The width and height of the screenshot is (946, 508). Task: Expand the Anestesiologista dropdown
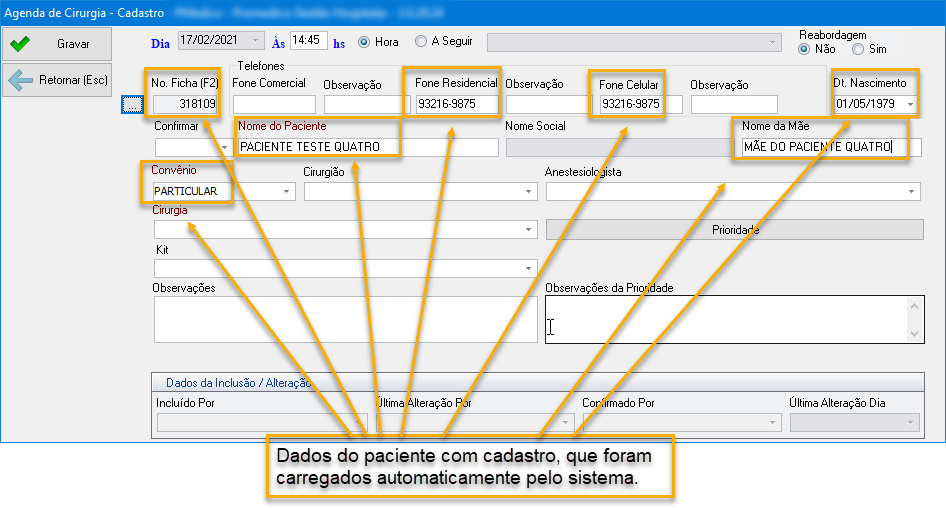click(x=912, y=191)
